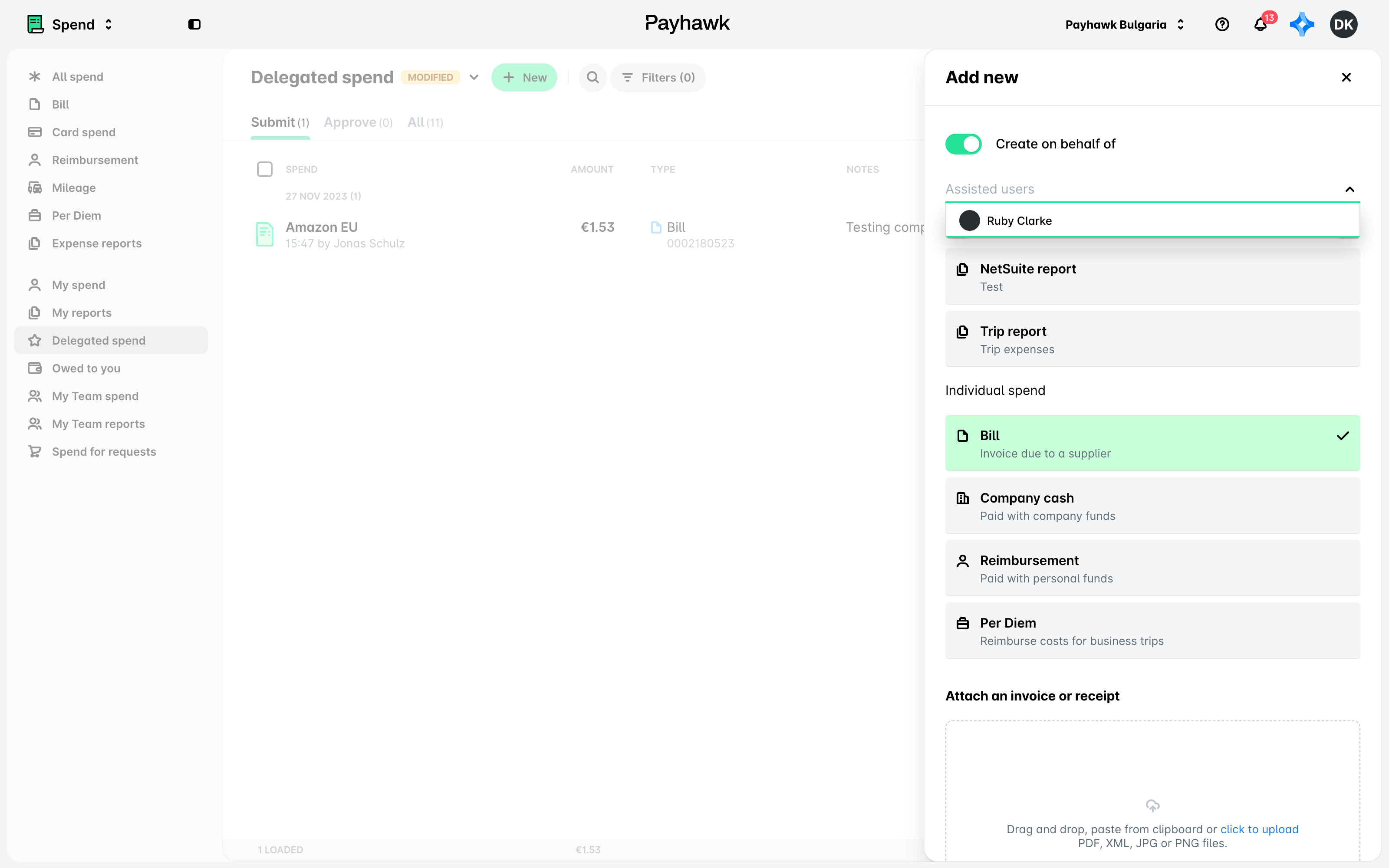The height and width of the screenshot is (868, 1389).
Task: Switch to the All (11) tab
Action: [x=425, y=123]
